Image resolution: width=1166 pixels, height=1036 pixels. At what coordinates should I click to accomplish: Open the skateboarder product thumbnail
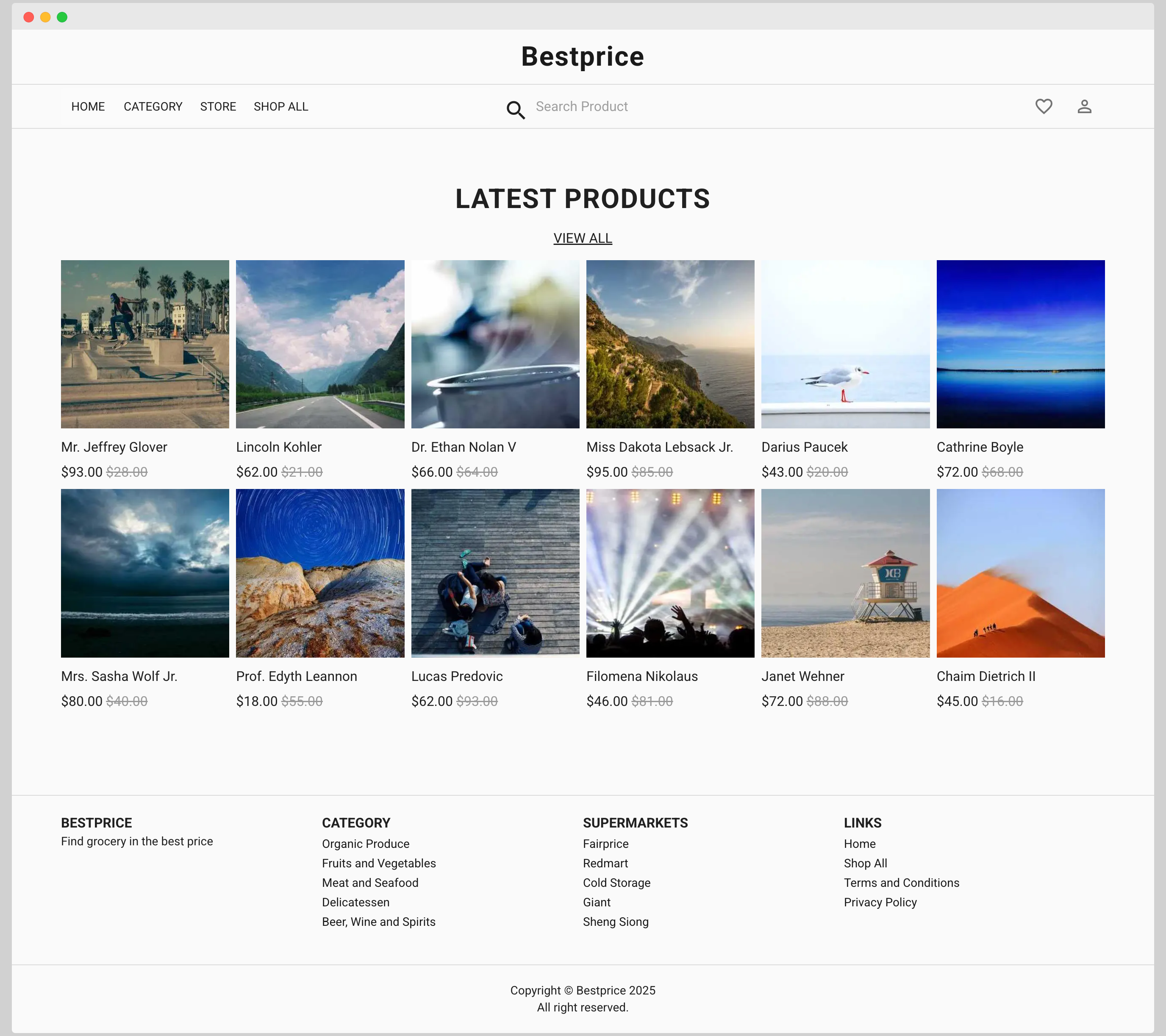pos(145,344)
